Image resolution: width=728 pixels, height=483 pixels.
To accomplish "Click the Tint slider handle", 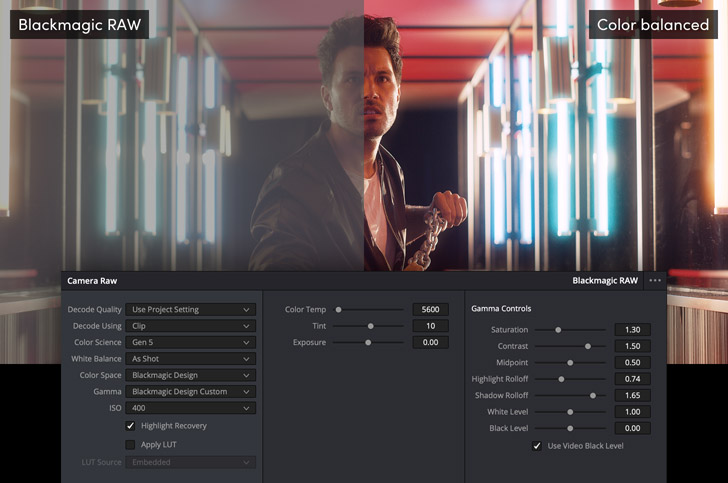I will click(371, 326).
